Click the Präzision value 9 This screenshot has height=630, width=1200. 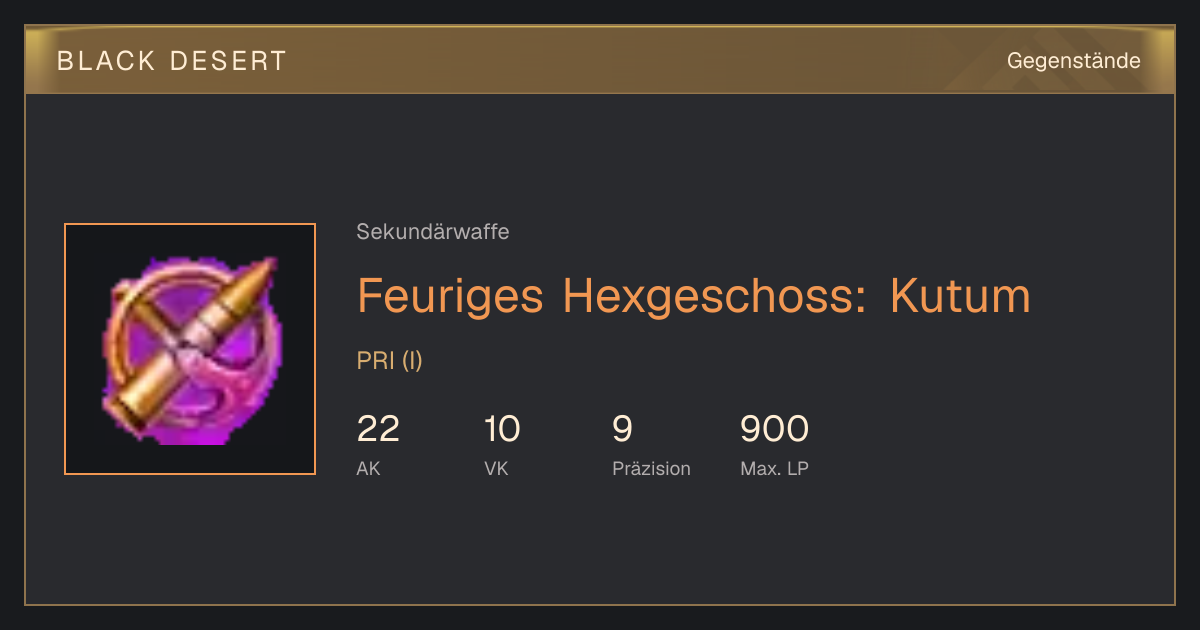622,429
